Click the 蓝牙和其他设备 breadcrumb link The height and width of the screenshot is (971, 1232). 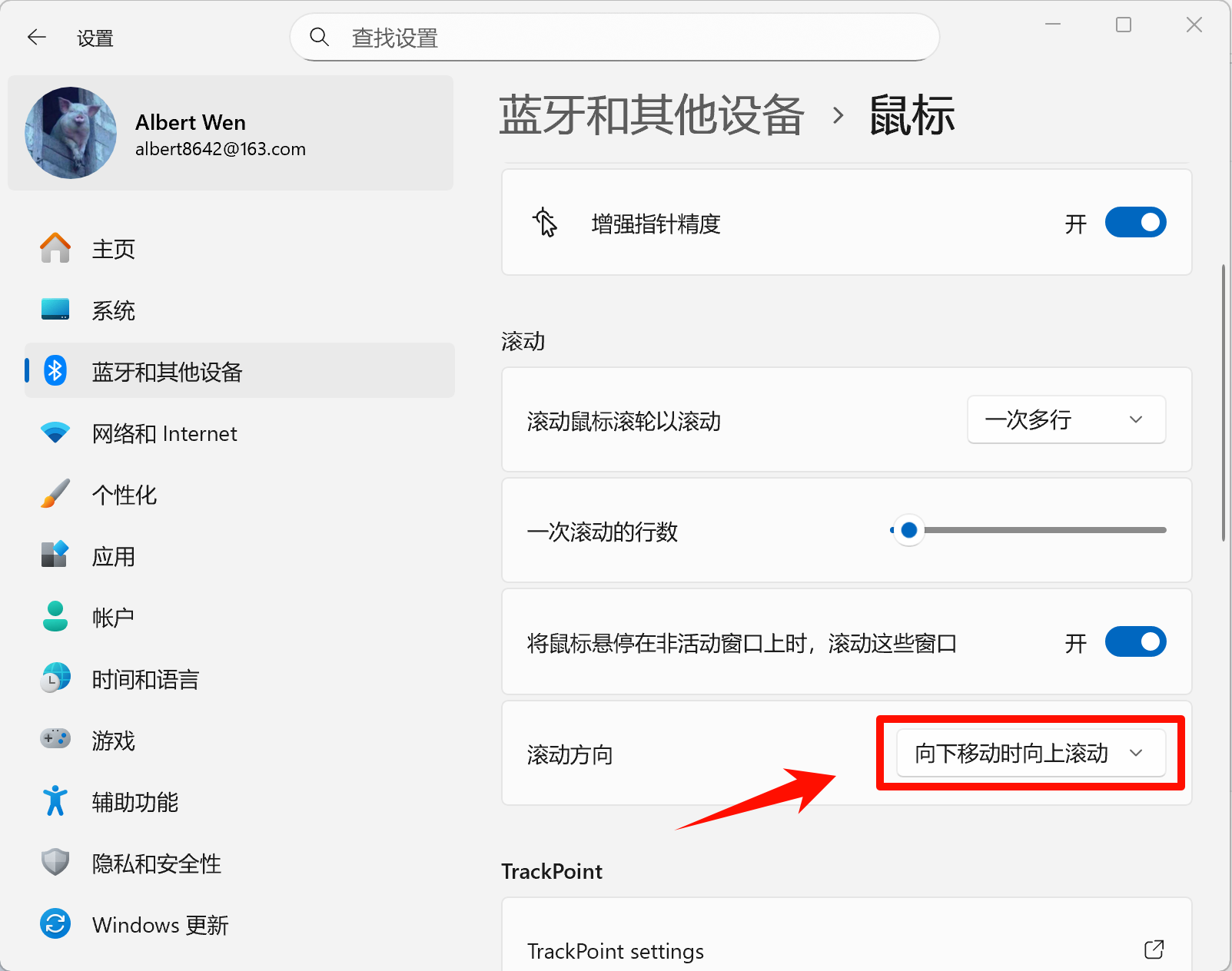(651, 116)
